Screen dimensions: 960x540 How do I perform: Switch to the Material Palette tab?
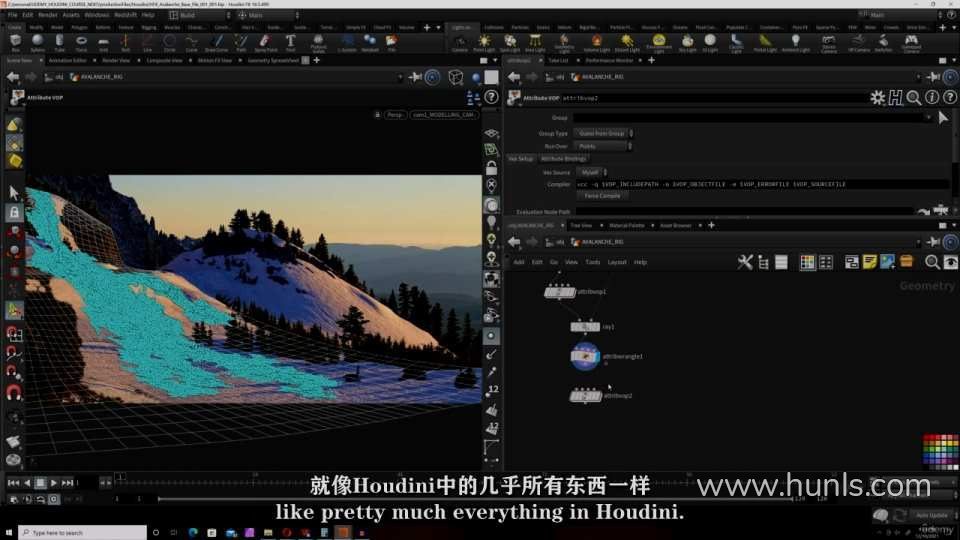tap(627, 226)
